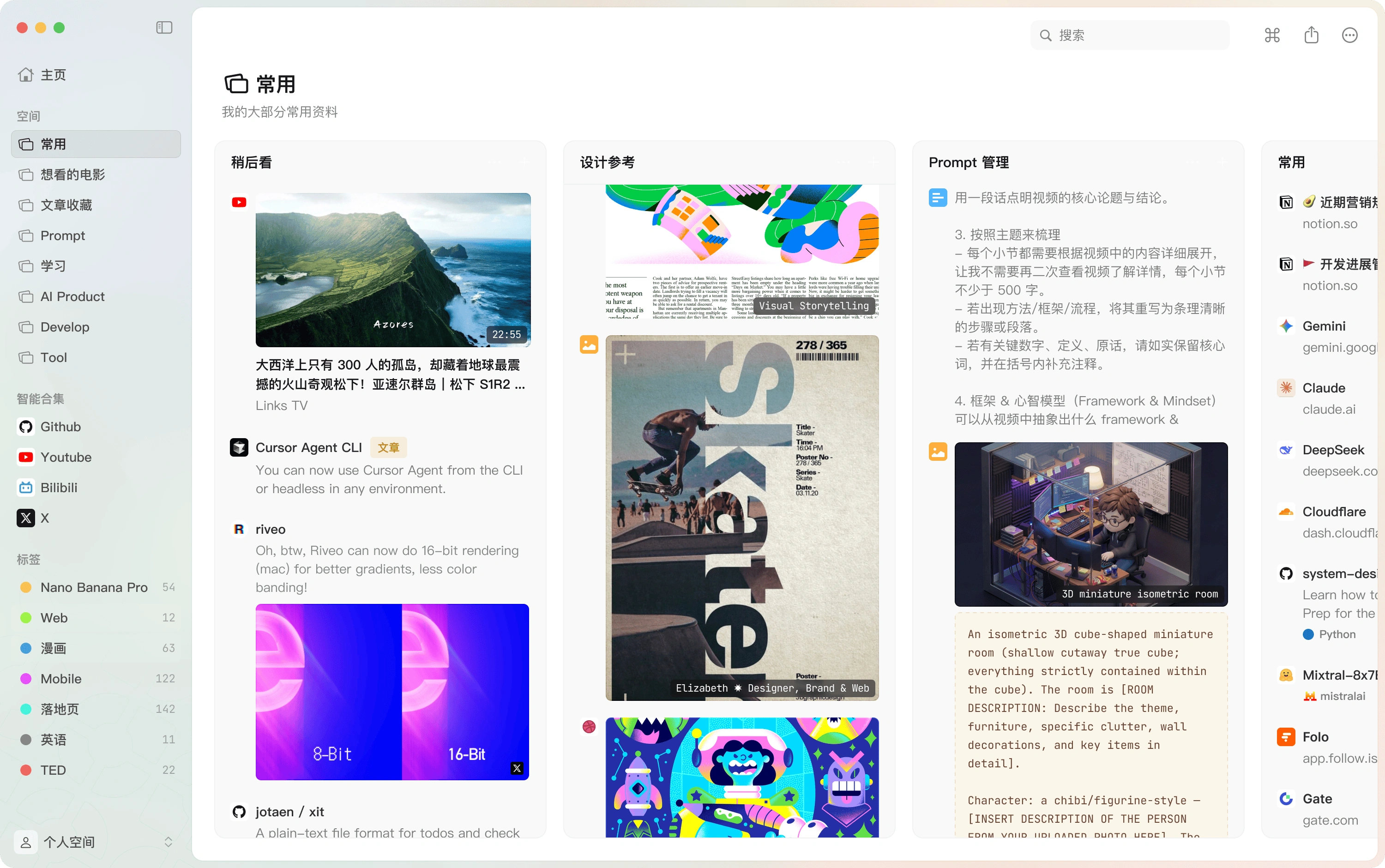Open the Github smart collection
This screenshot has height=868, width=1385.
tap(60, 427)
